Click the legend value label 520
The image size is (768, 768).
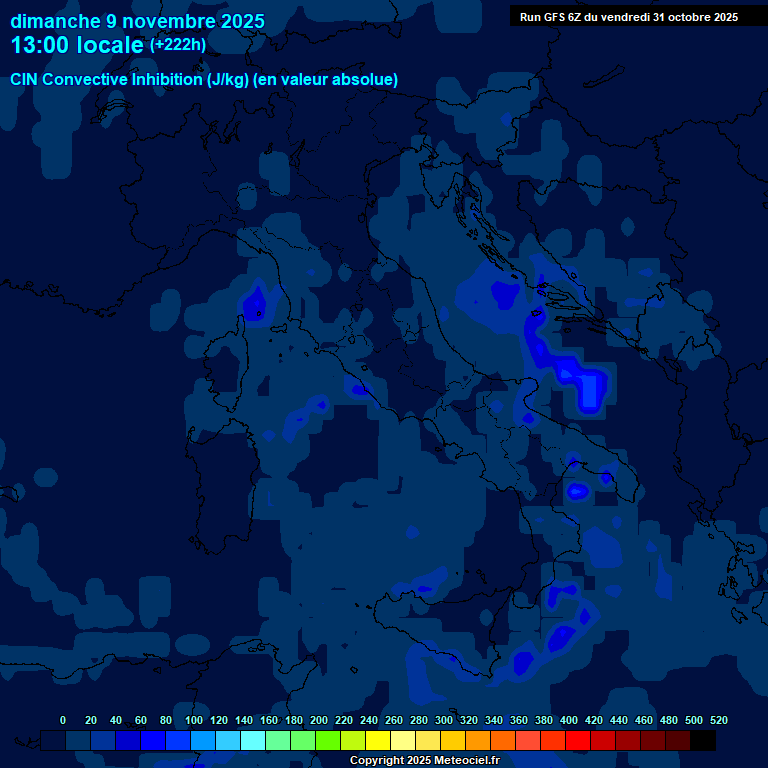click(x=718, y=720)
